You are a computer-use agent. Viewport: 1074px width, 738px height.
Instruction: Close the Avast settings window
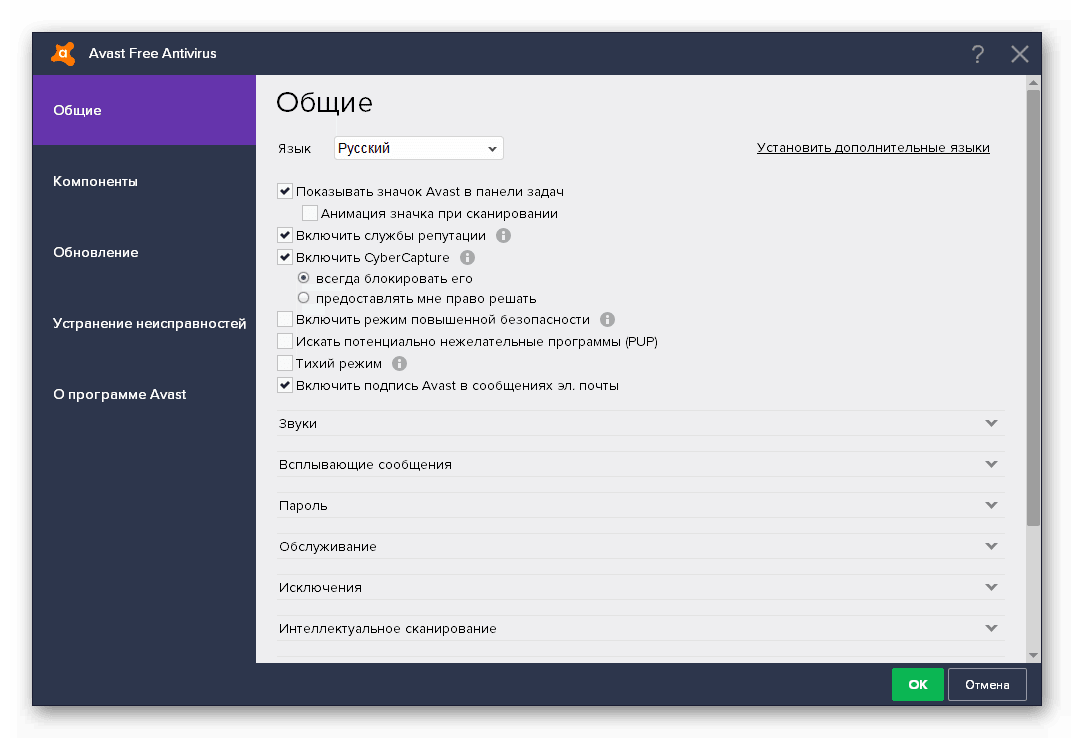[x=1020, y=54]
